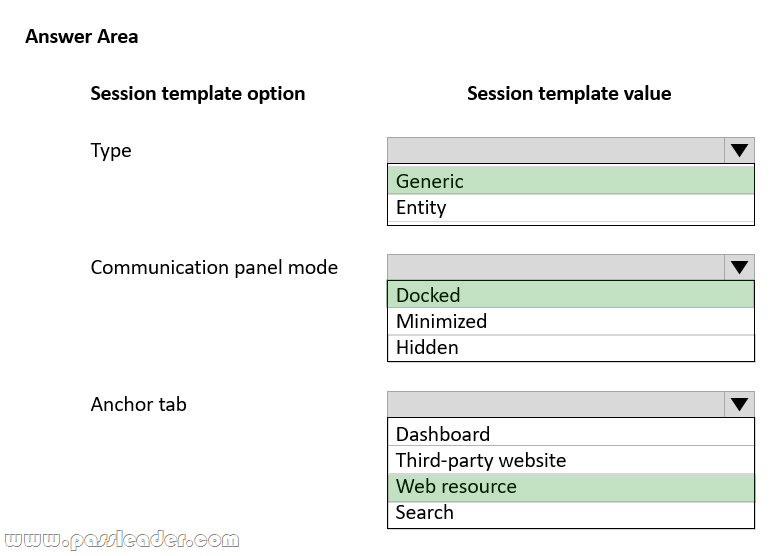Viewport: 782px width, 556px height.
Task: Click the Communication panel mode label
Action: pyautogui.click(x=214, y=268)
